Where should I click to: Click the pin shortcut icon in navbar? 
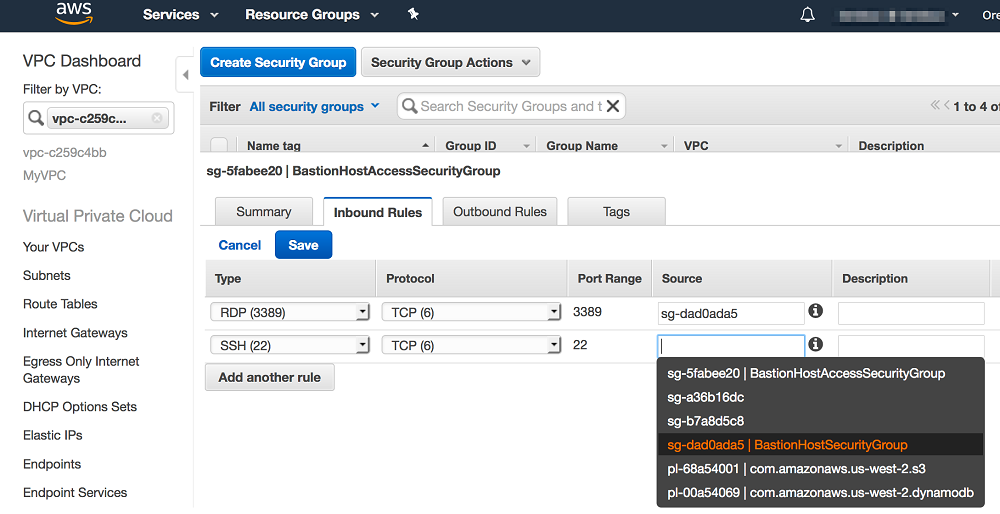pos(413,14)
